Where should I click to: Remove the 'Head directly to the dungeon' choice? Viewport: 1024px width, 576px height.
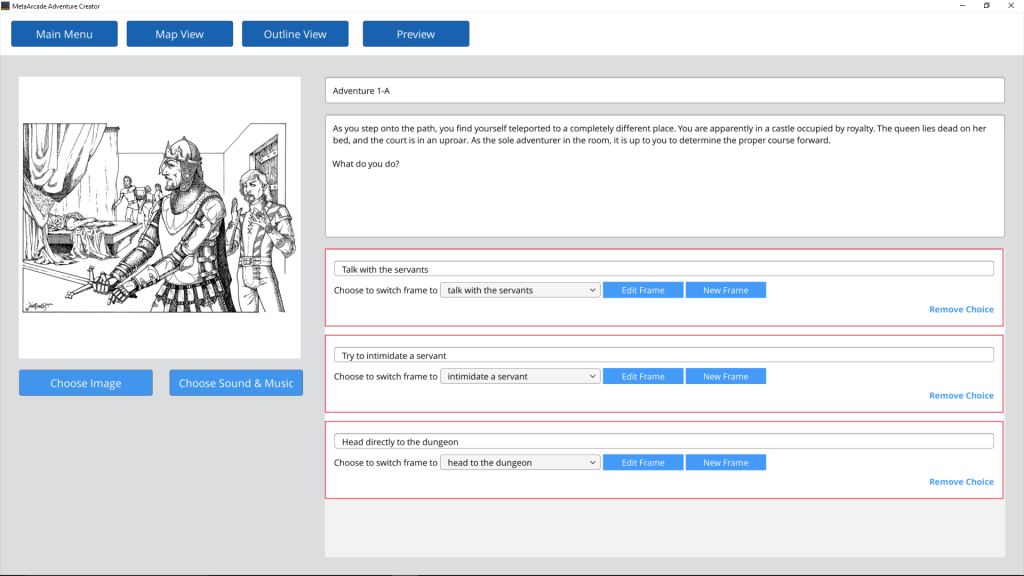(x=961, y=482)
